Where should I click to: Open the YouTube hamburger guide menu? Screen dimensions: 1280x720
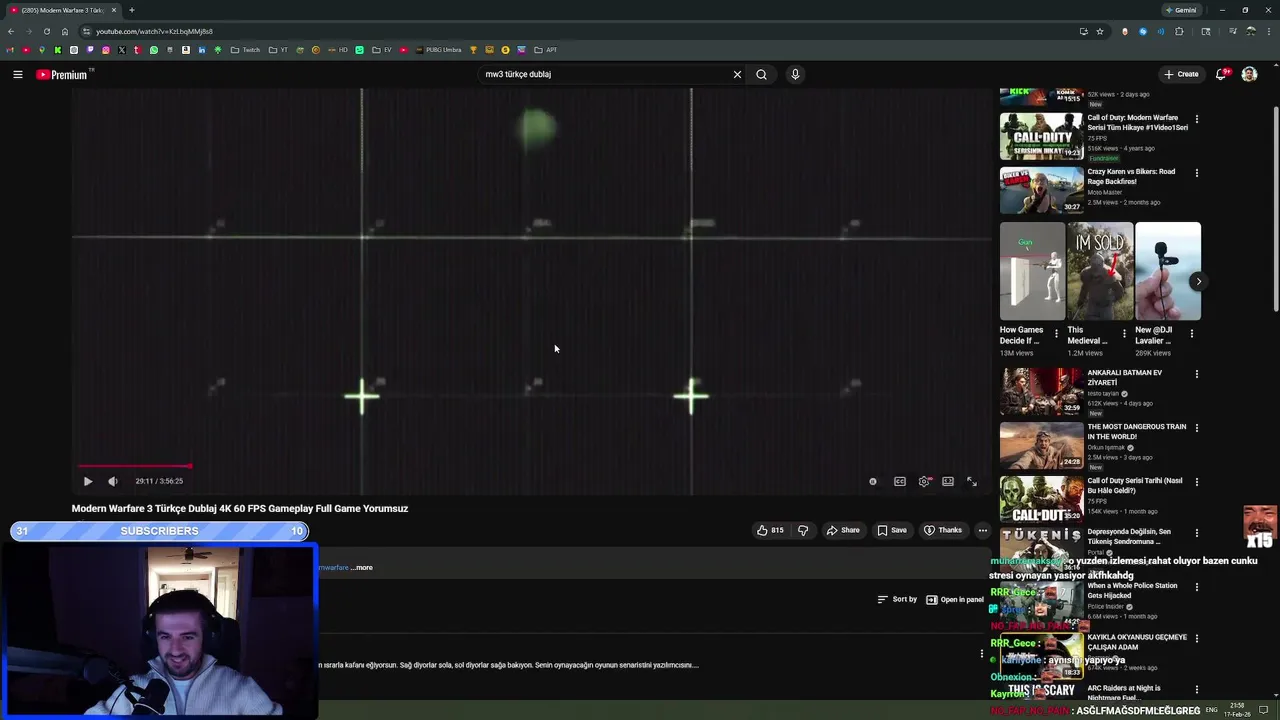tap(18, 74)
